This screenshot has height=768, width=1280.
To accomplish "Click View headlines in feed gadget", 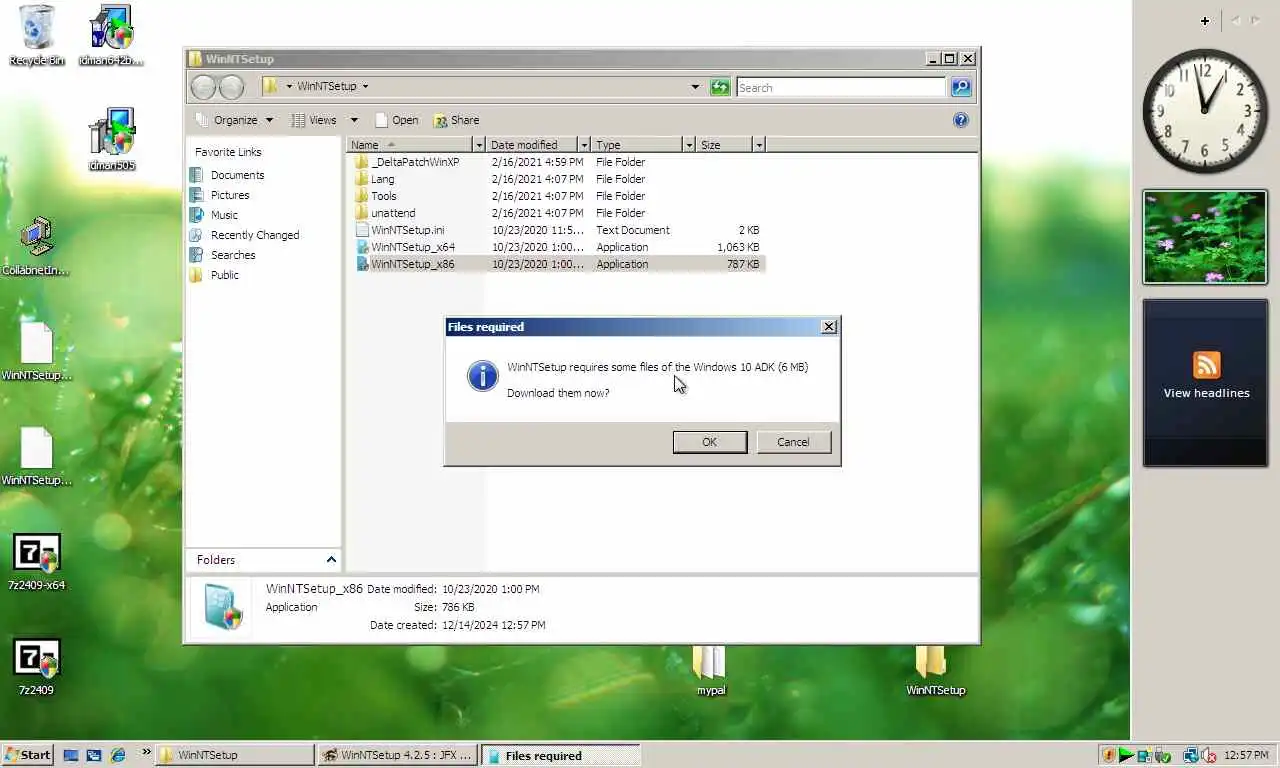I will [x=1206, y=393].
